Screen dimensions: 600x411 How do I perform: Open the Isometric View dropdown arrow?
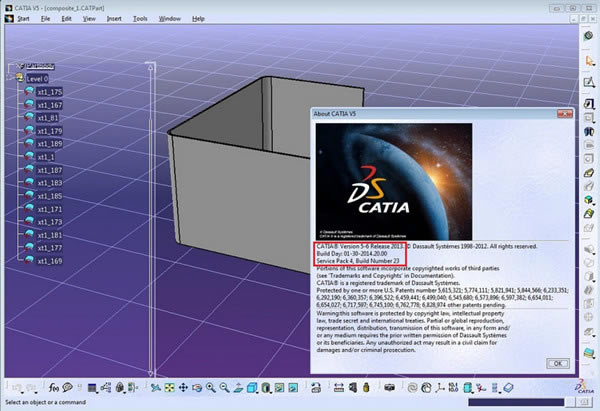tap(257, 393)
